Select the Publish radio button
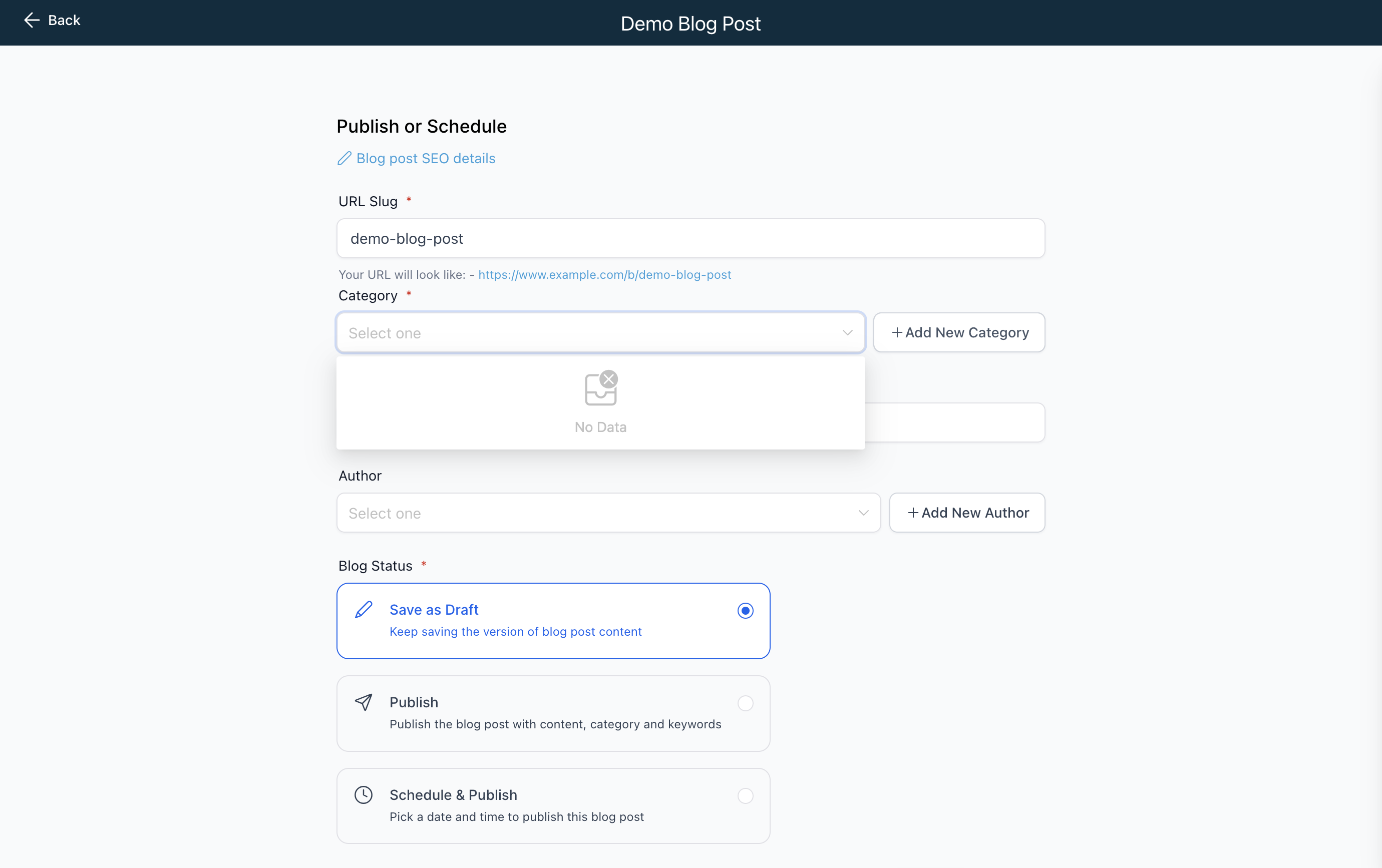 tap(746, 703)
